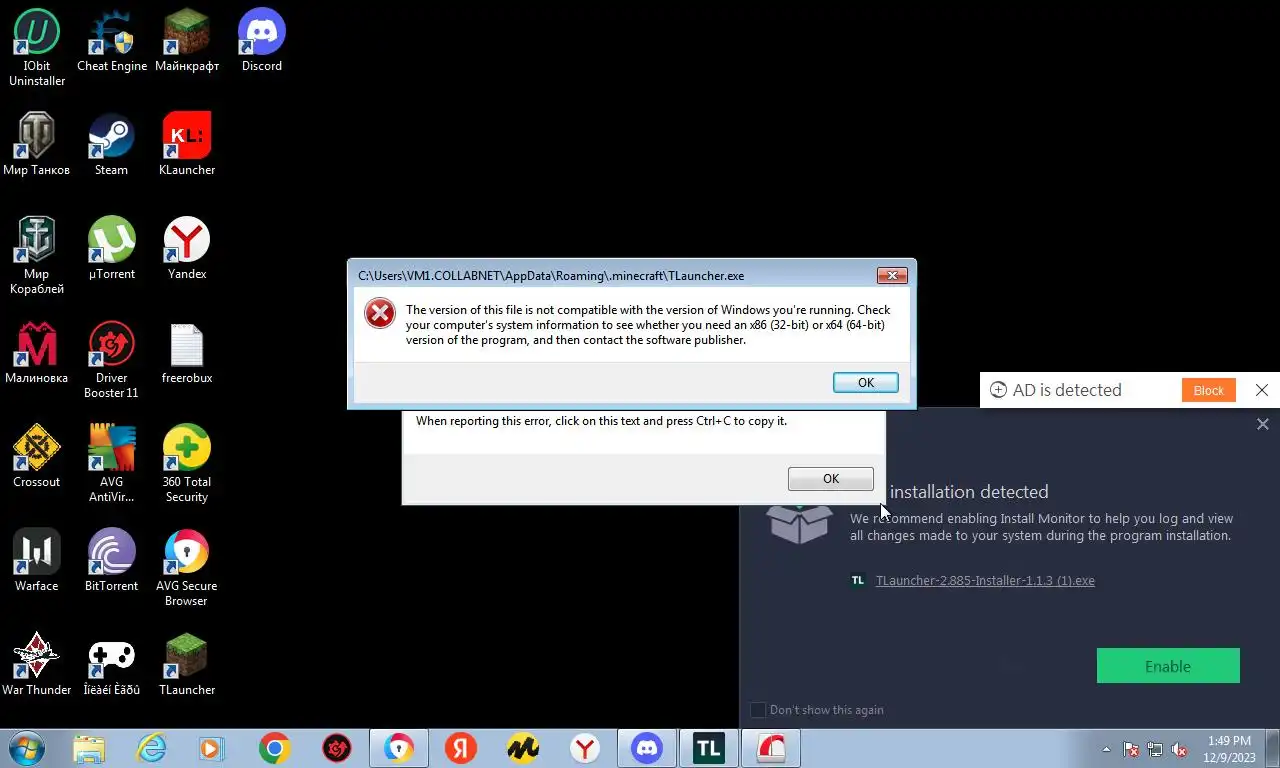Open the network tray icon

[x=1155, y=749]
